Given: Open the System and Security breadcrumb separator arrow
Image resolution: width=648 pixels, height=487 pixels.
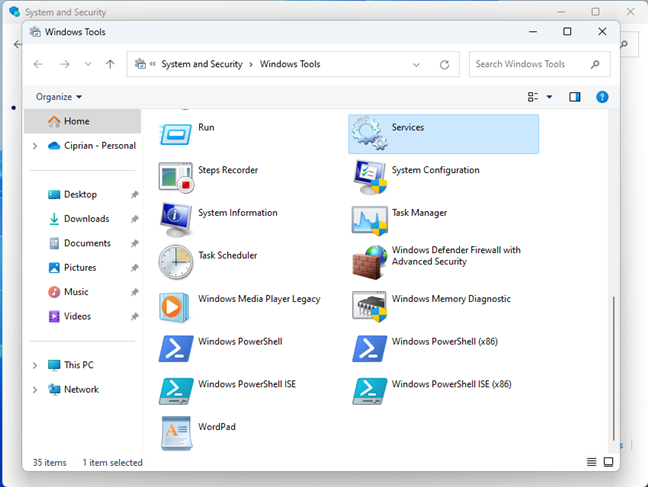Looking at the screenshot, I should (251, 64).
